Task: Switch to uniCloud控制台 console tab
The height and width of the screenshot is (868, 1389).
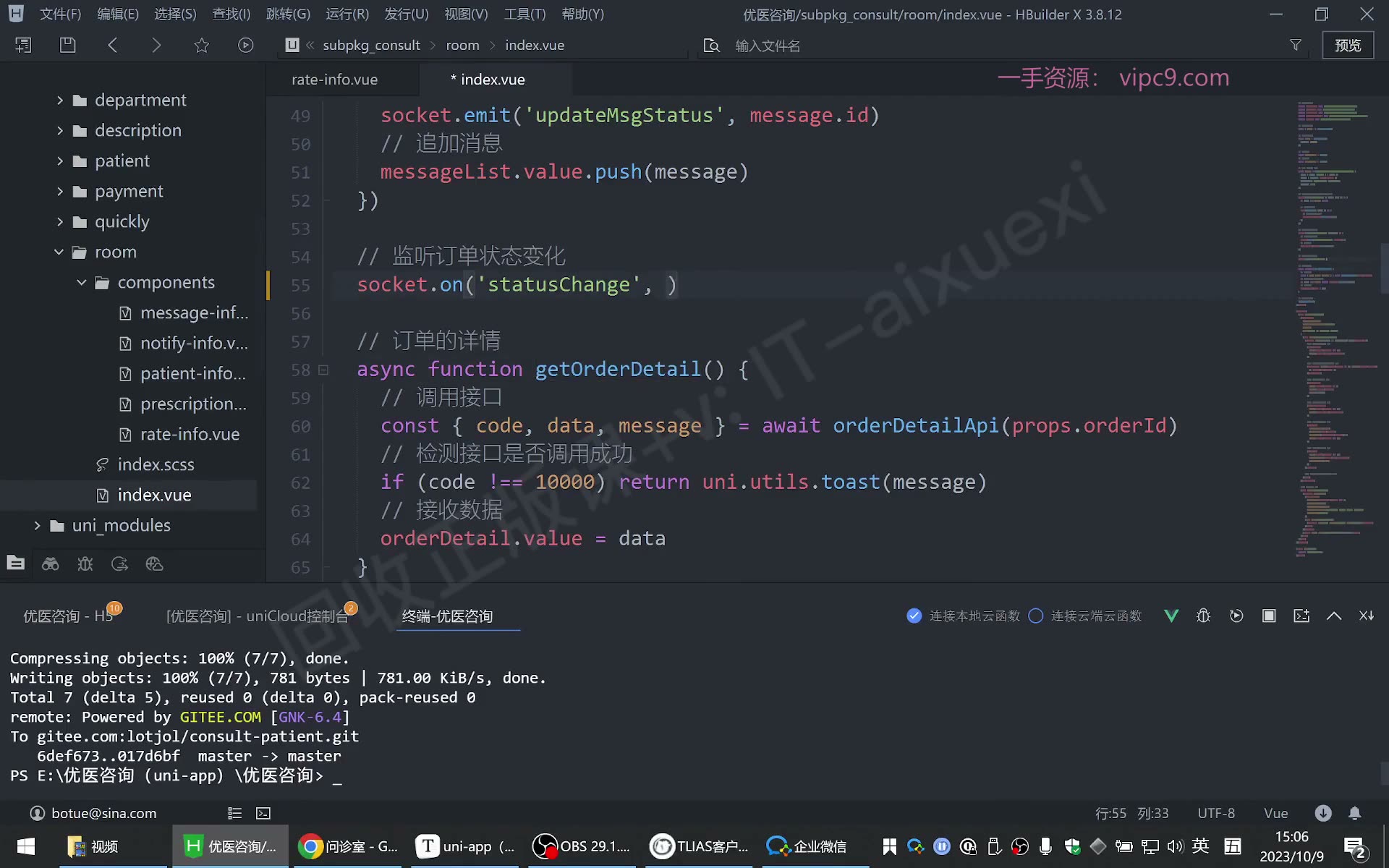Action: click(258, 616)
